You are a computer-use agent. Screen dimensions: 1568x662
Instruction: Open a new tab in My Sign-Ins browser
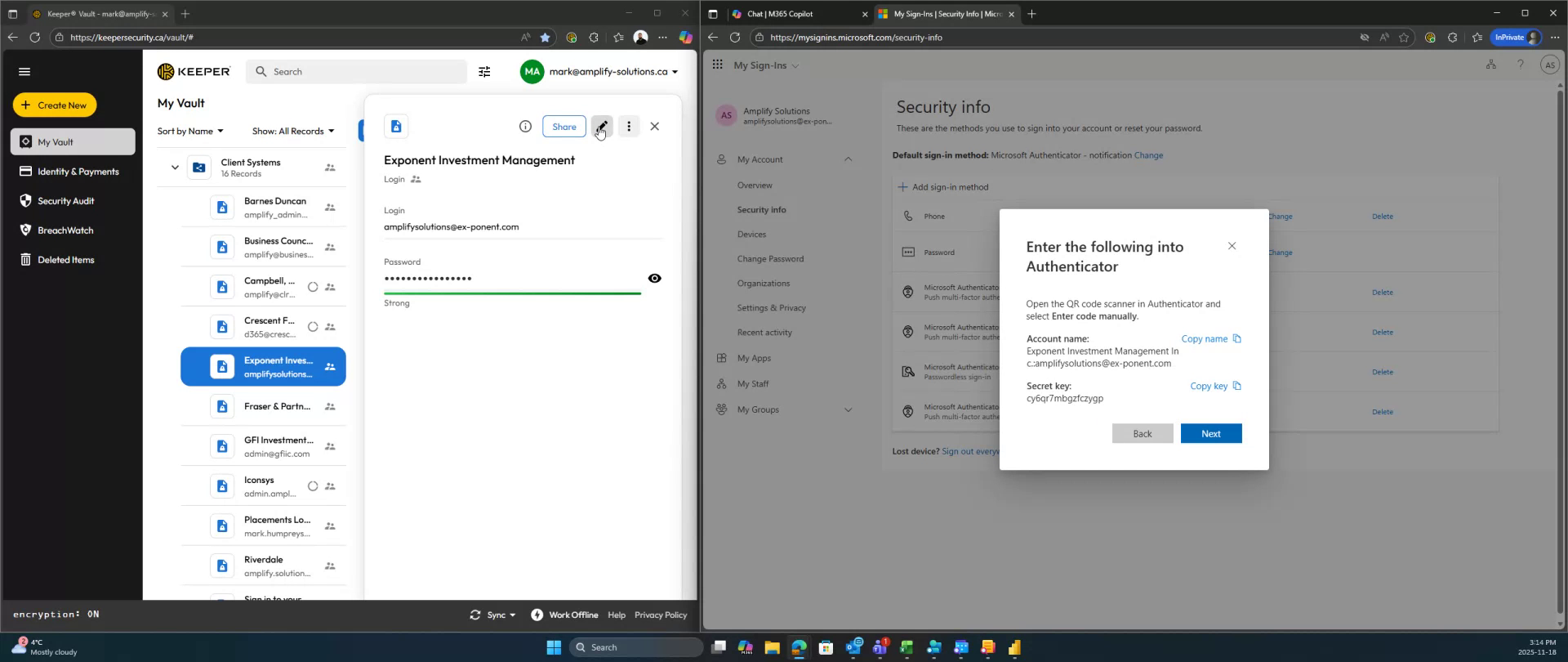pyautogui.click(x=1031, y=14)
